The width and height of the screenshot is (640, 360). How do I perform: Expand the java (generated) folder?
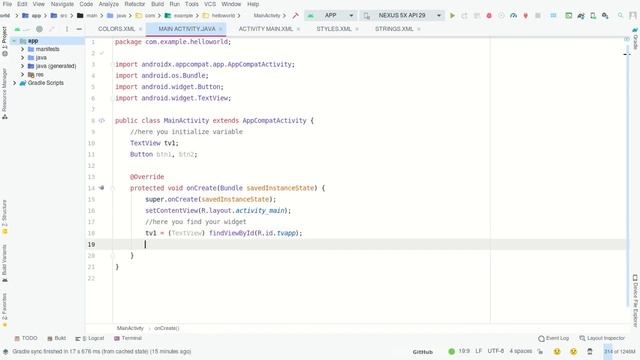tap(22, 66)
